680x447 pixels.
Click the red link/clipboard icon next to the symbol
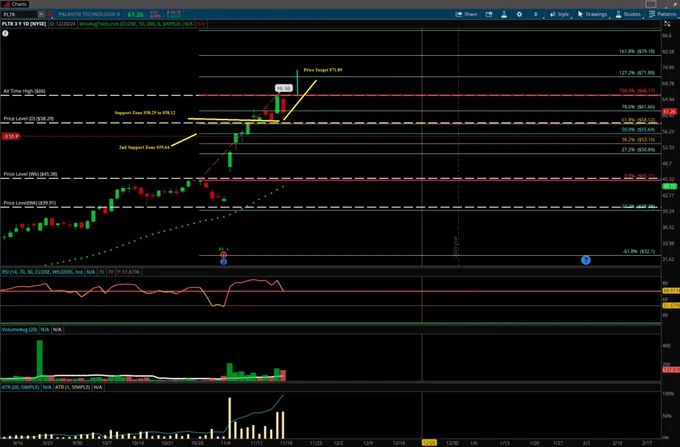[50, 15]
